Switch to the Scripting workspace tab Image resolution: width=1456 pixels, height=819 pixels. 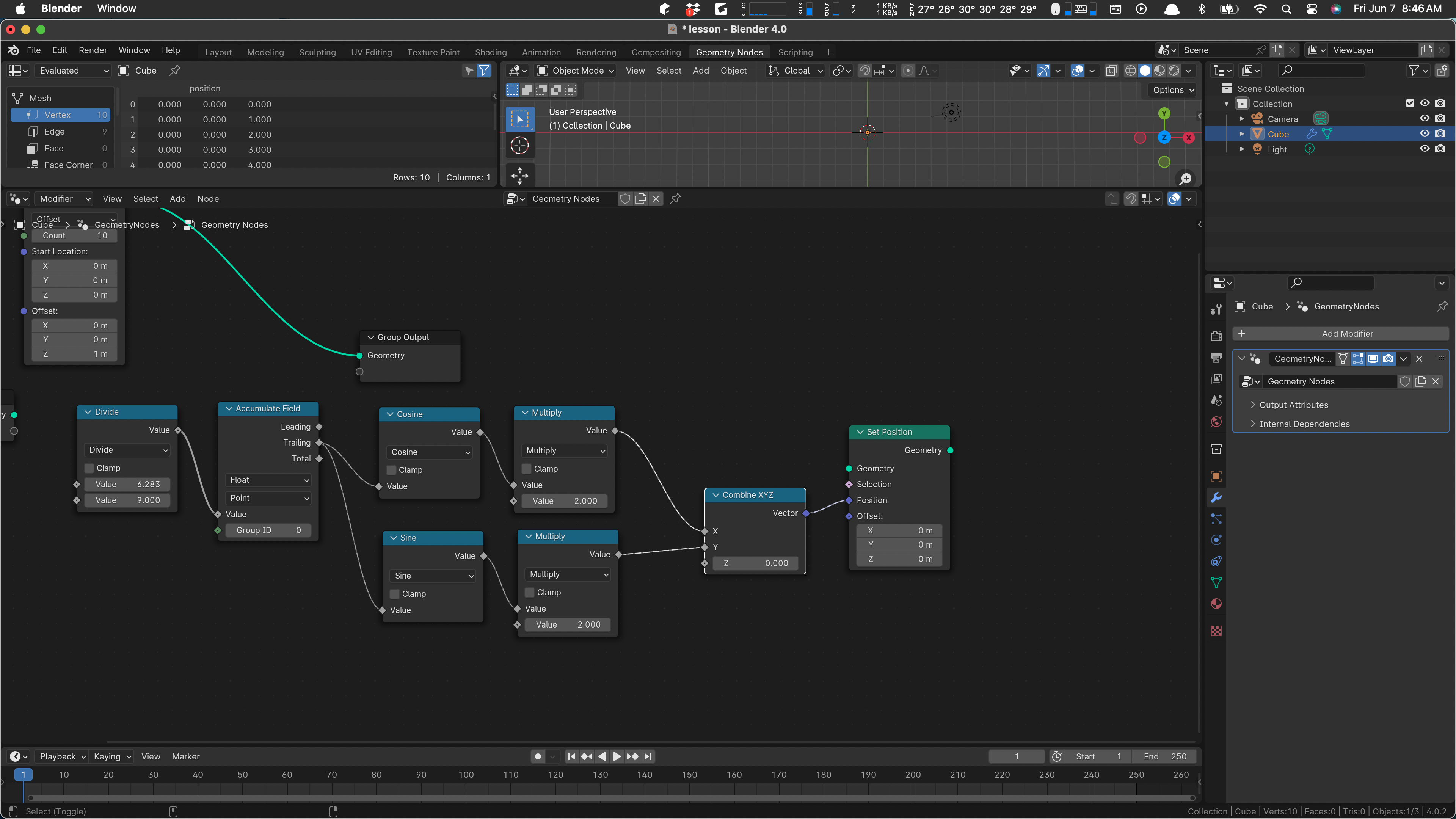(795, 52)
